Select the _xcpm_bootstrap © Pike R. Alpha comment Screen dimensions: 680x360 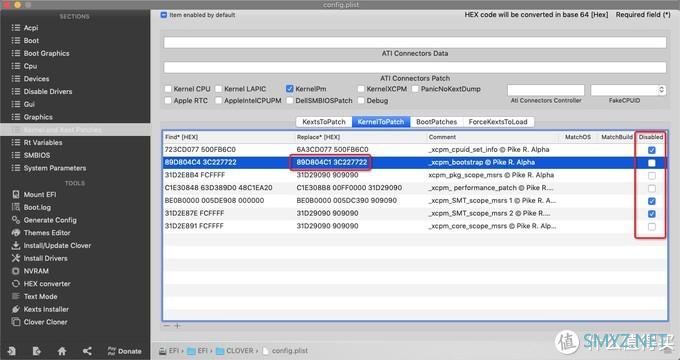pyautogui.click(x=481, y=162)
